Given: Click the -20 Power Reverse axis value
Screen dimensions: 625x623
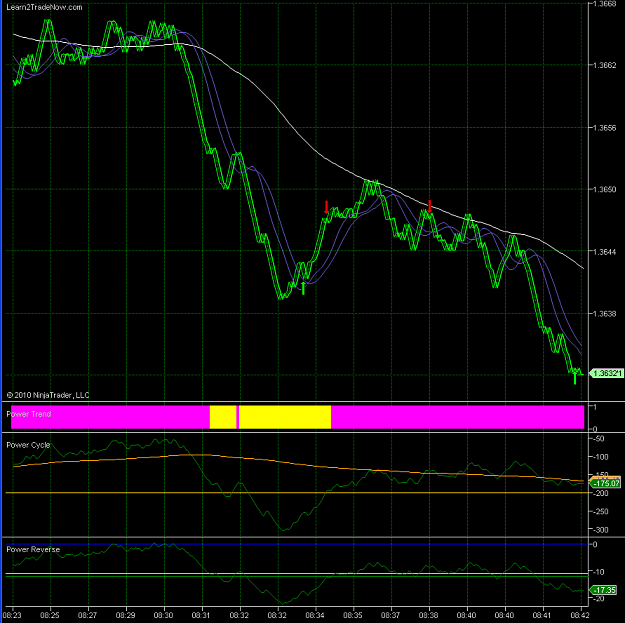Looking at the screenshot, I should (x=599, y=598).
